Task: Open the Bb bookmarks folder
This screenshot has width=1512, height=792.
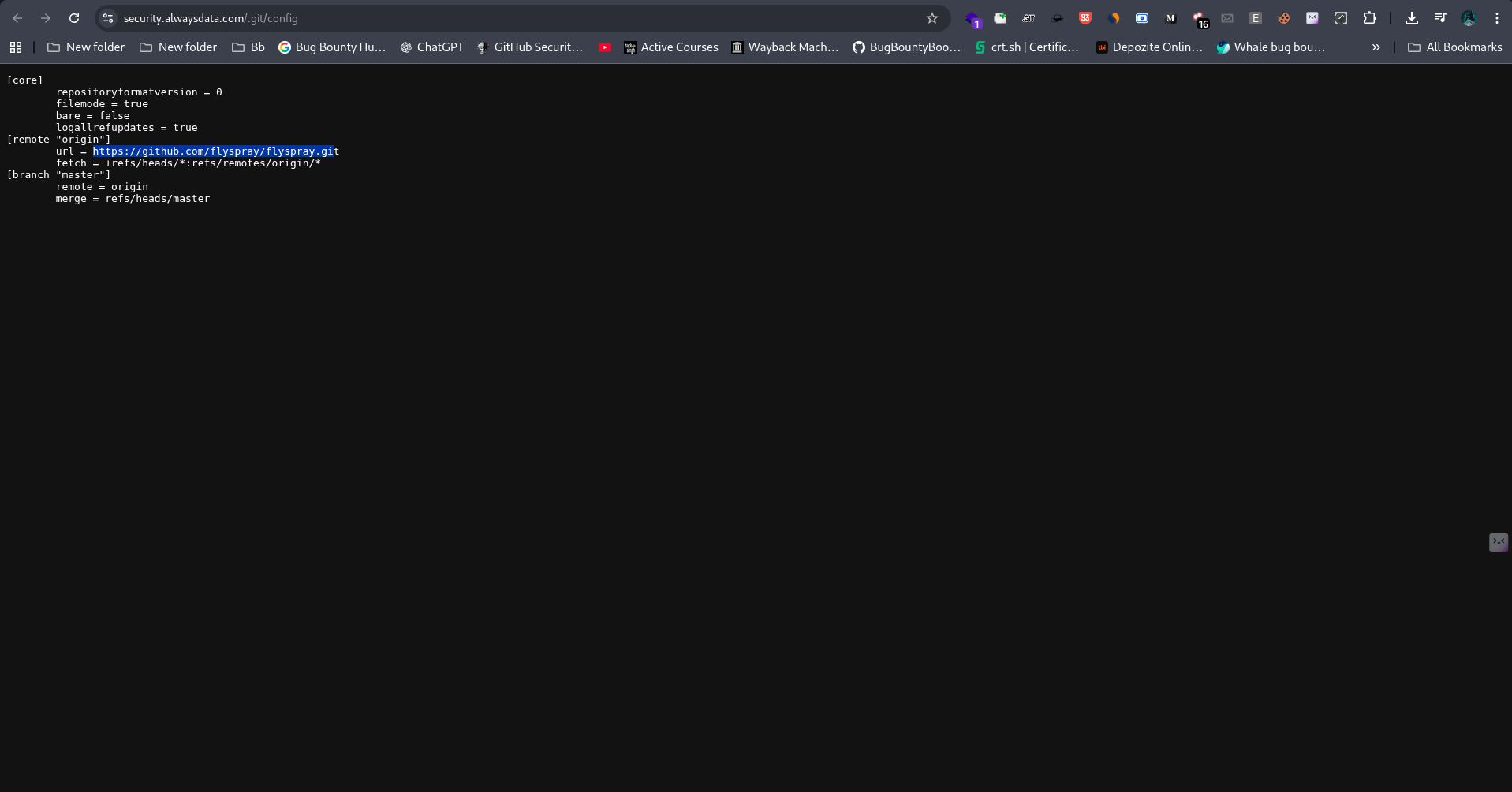Action: [248, 47]
